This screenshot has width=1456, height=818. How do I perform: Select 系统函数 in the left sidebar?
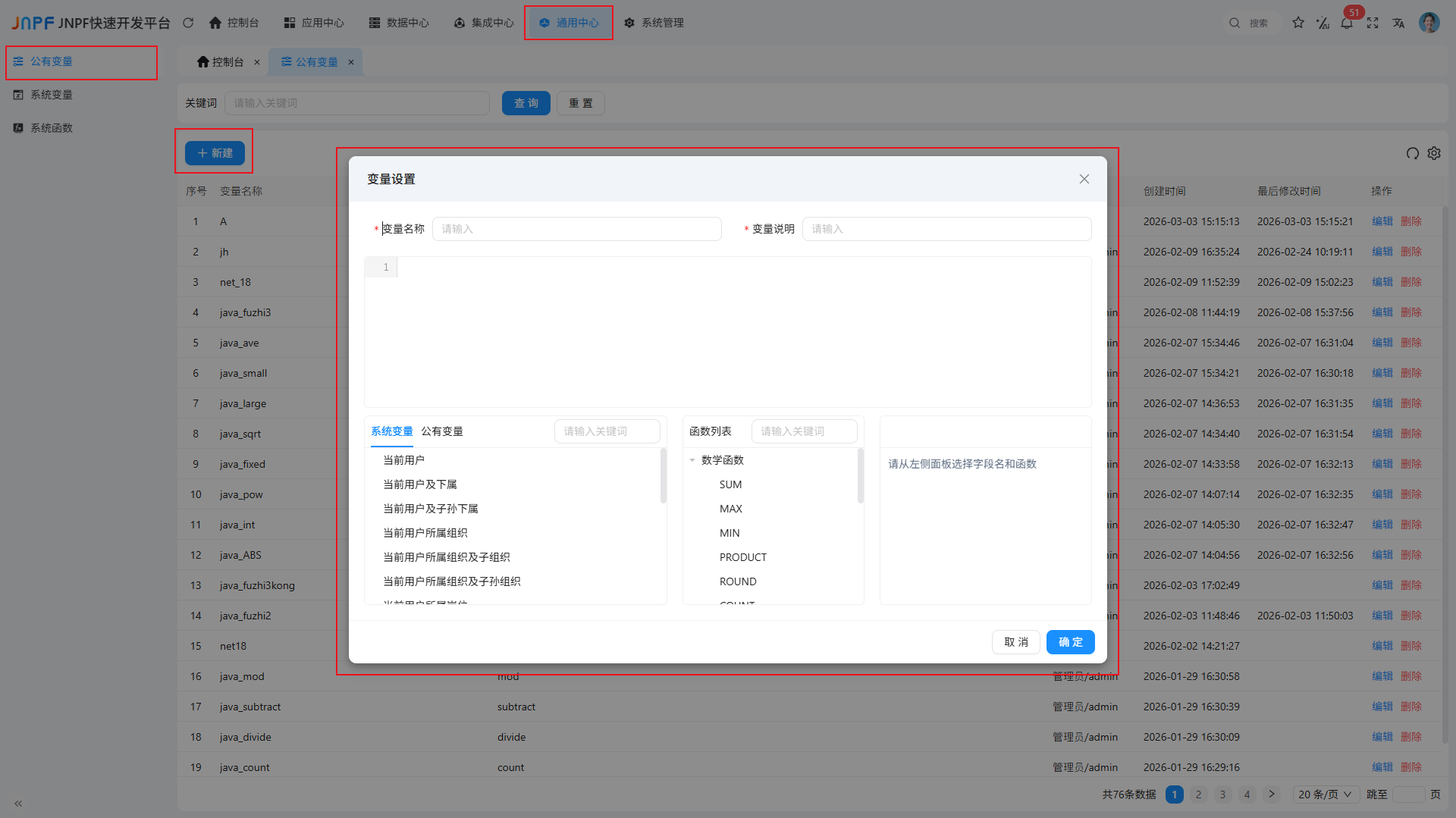pos(51,127)
